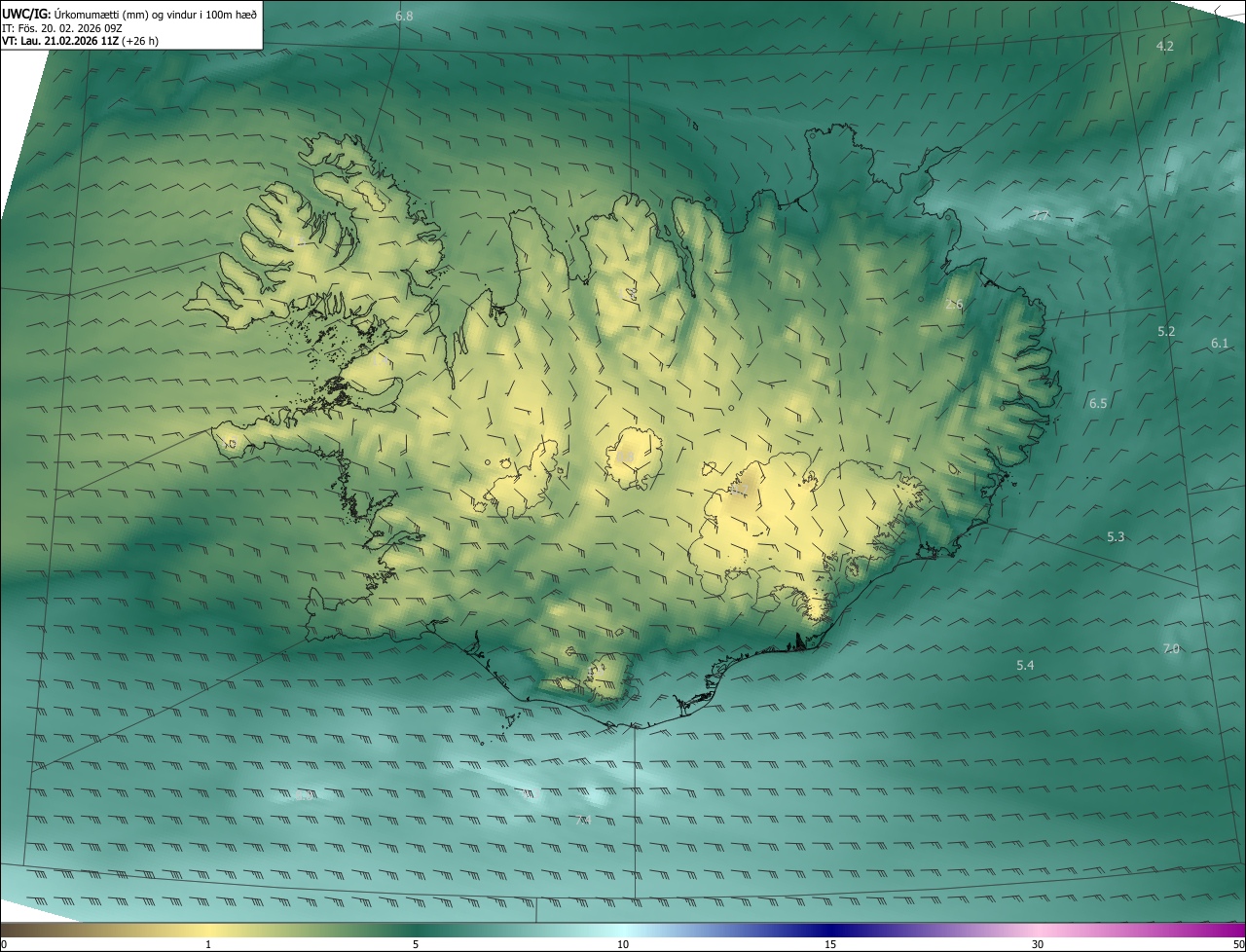The height and width of the screenshot is (952, 1246).
Task: Click the 2.6 value label on map
Action: point(954,305)
